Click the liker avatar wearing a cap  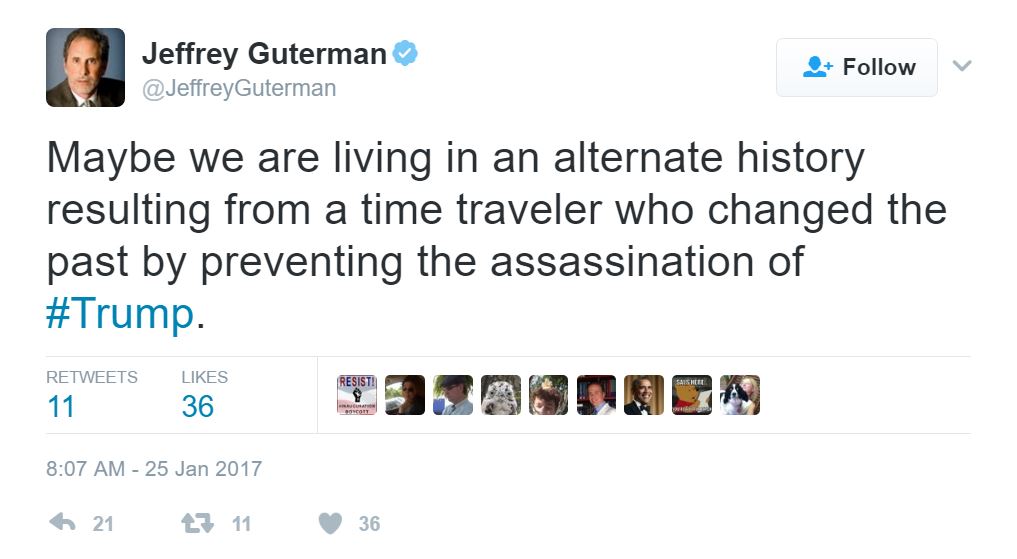click(453, 395)
